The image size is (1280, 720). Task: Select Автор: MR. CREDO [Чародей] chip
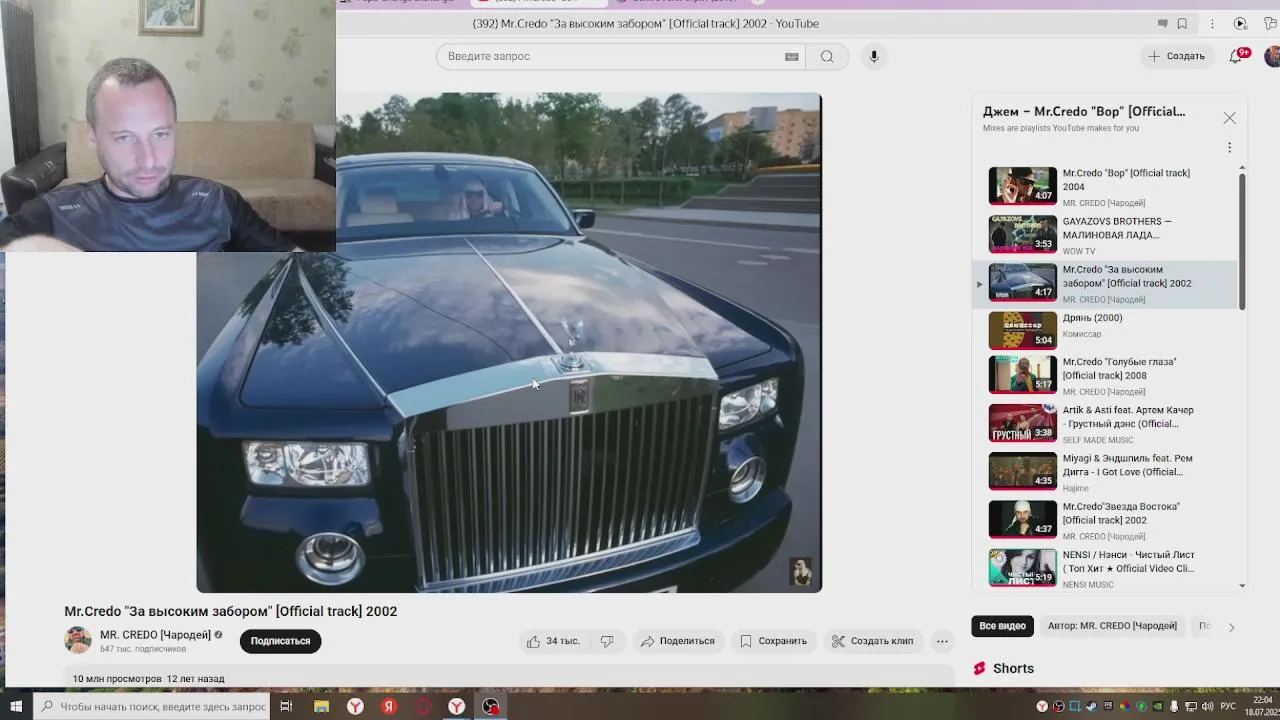pos(1112,626)
